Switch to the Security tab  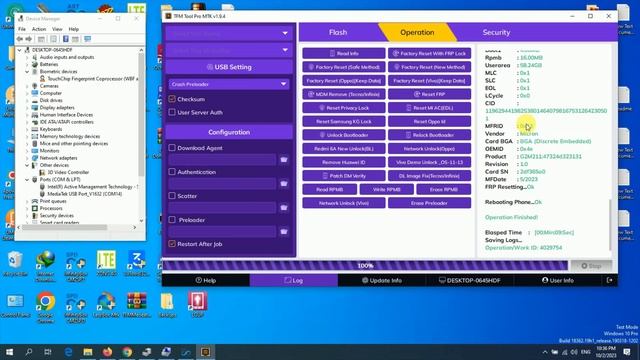[x=496, y=32]
